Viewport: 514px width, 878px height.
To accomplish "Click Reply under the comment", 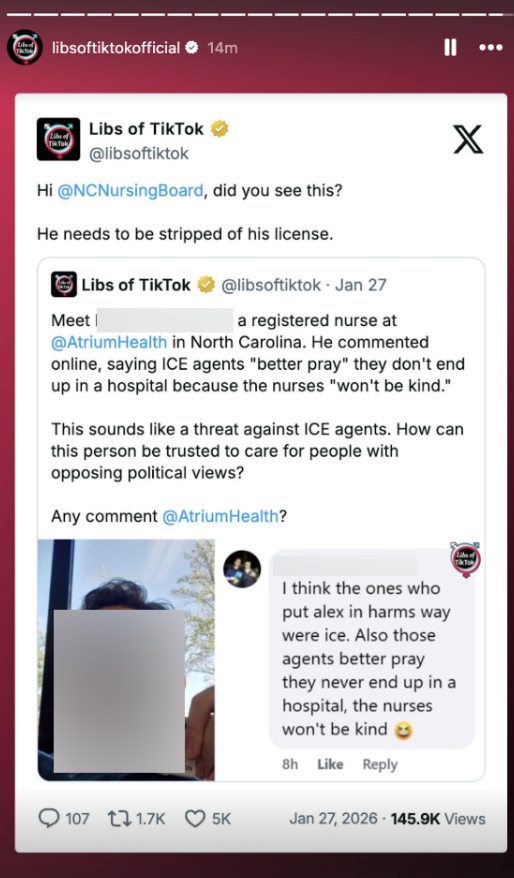I will [x=380, y=764].
